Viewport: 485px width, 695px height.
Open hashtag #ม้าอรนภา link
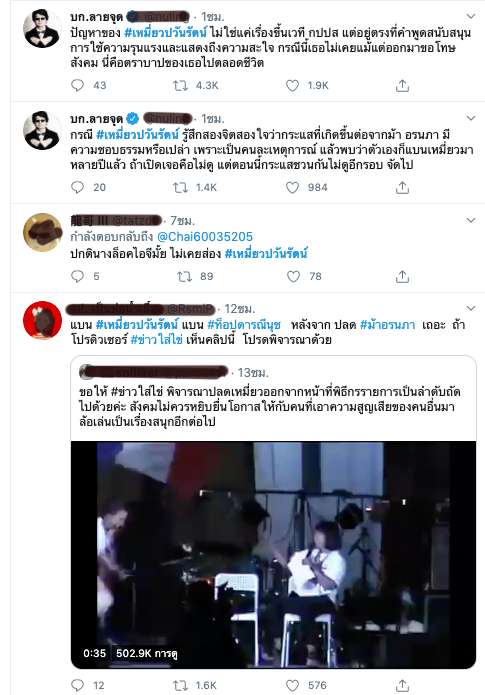[387, 324]
